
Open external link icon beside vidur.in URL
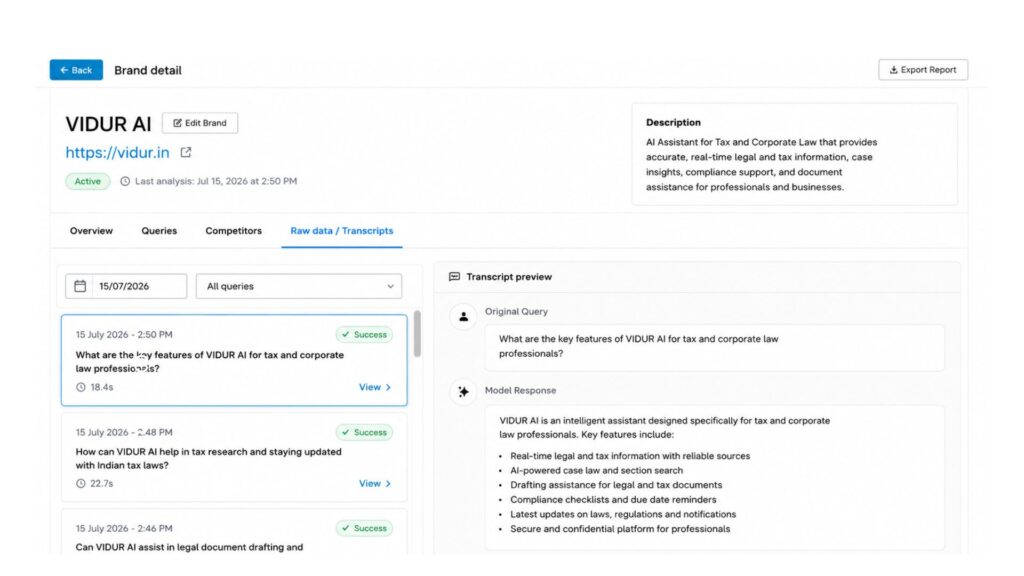click(186, 152)
